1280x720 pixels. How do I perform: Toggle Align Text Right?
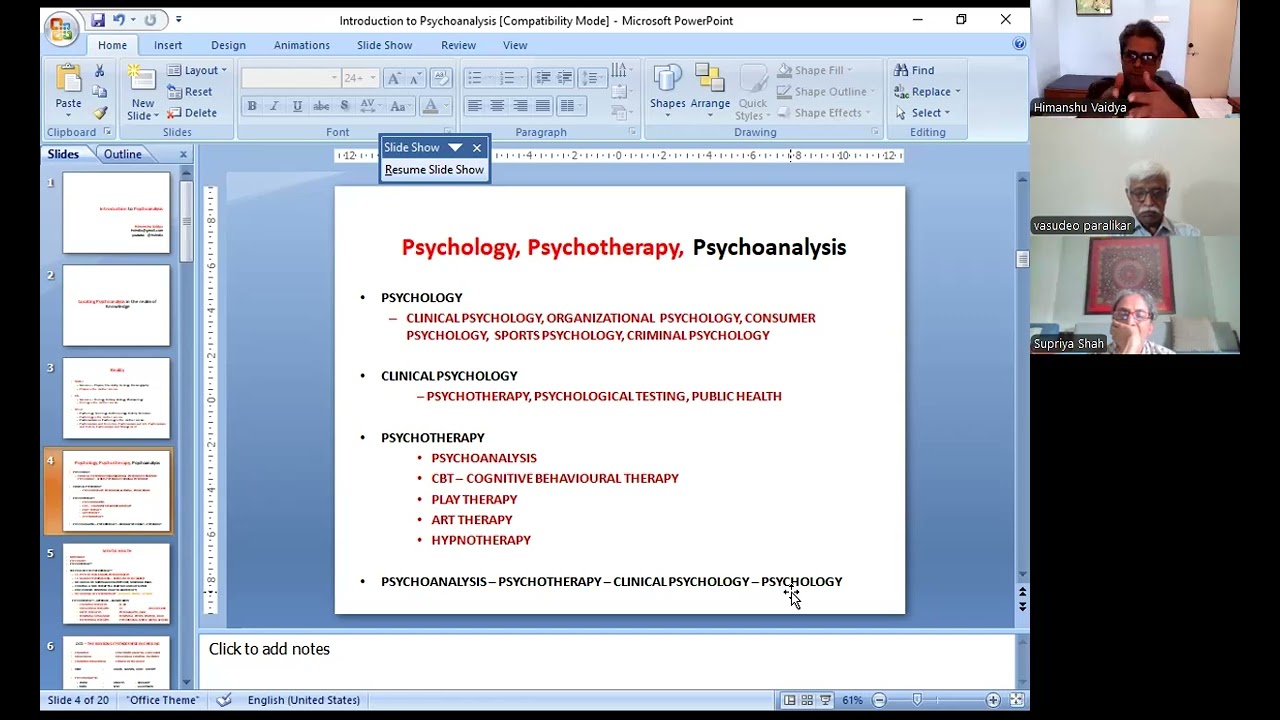click(x=520, y=106)
